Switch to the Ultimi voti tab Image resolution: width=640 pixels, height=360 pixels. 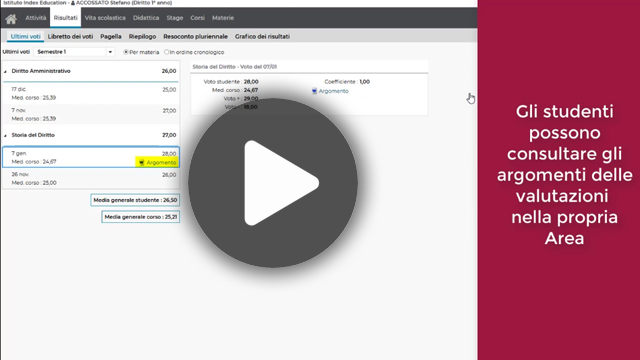[25, 36]
